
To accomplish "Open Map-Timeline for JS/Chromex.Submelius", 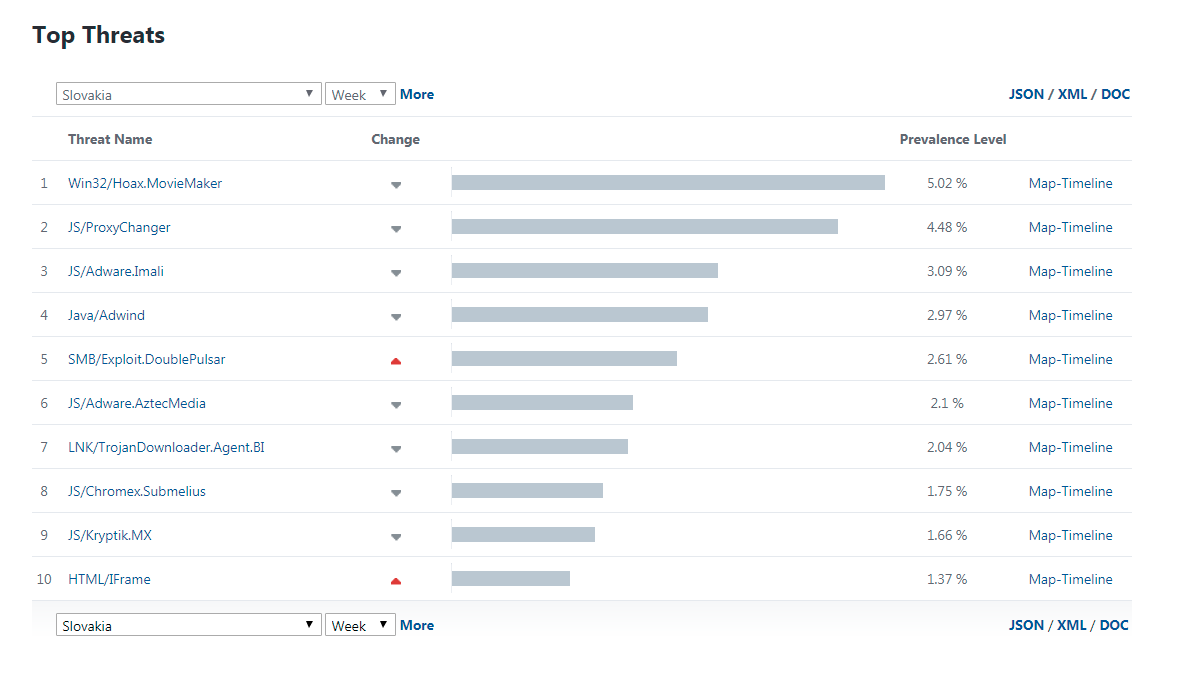I will click(1070, 492).
